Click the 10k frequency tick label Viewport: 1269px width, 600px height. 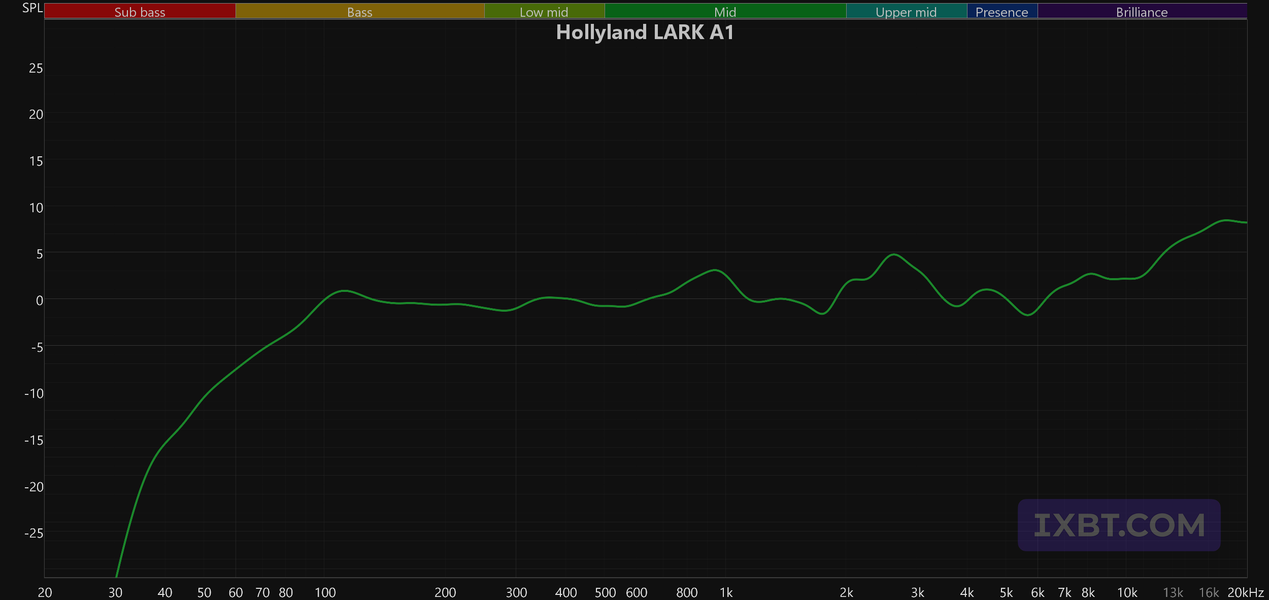(1127, 592)
